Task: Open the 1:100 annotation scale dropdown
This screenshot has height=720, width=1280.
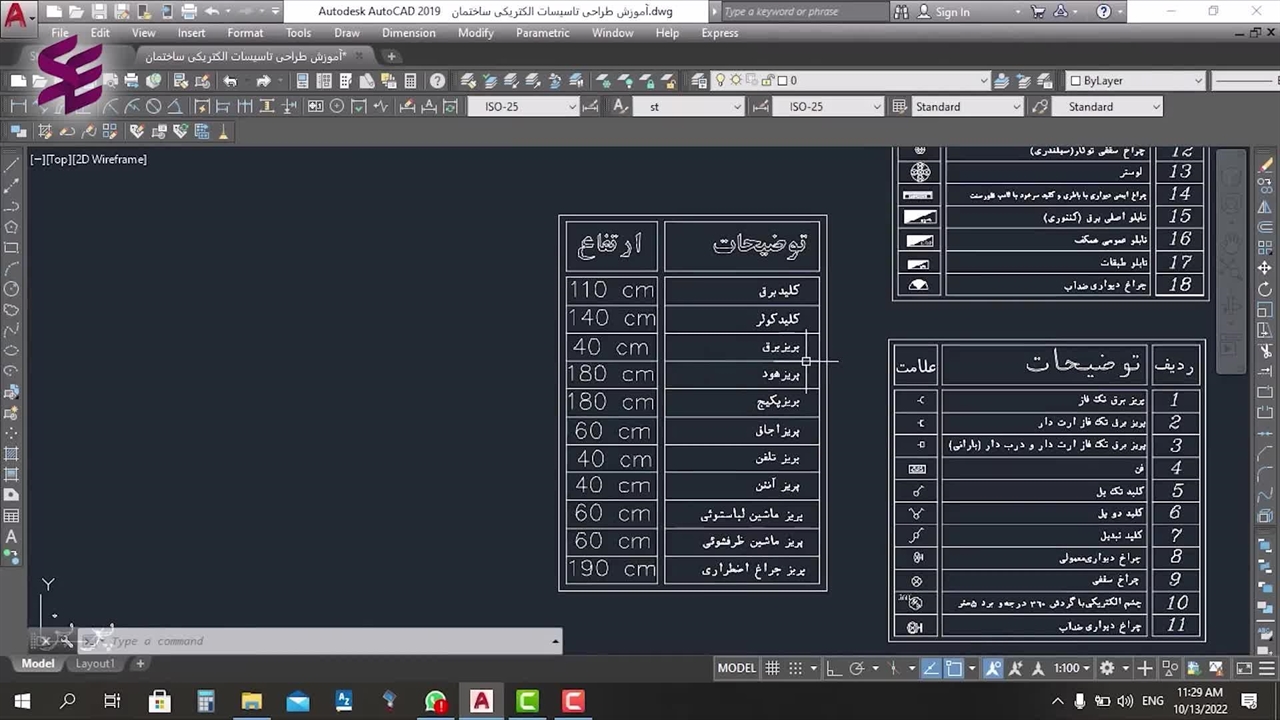Action: pos(1072,668)
